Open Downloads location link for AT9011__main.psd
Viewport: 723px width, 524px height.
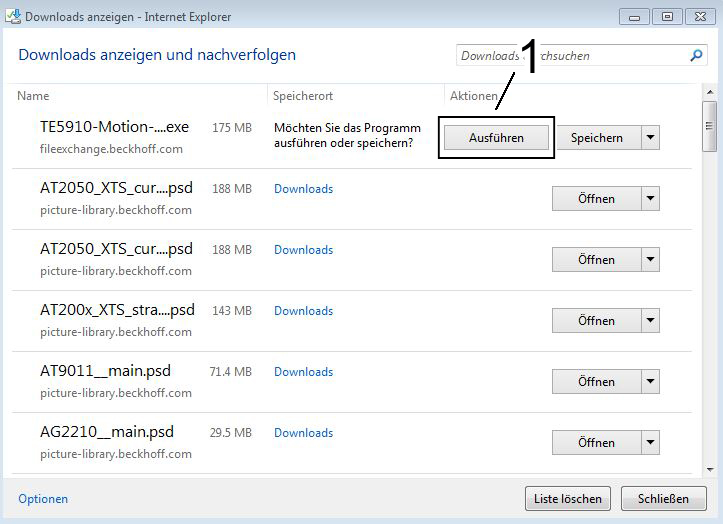pos(303,371)
